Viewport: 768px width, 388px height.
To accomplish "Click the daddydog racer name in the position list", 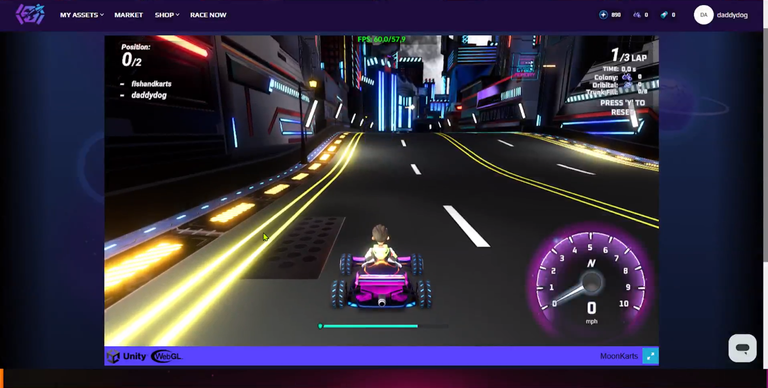I will 149,95.
